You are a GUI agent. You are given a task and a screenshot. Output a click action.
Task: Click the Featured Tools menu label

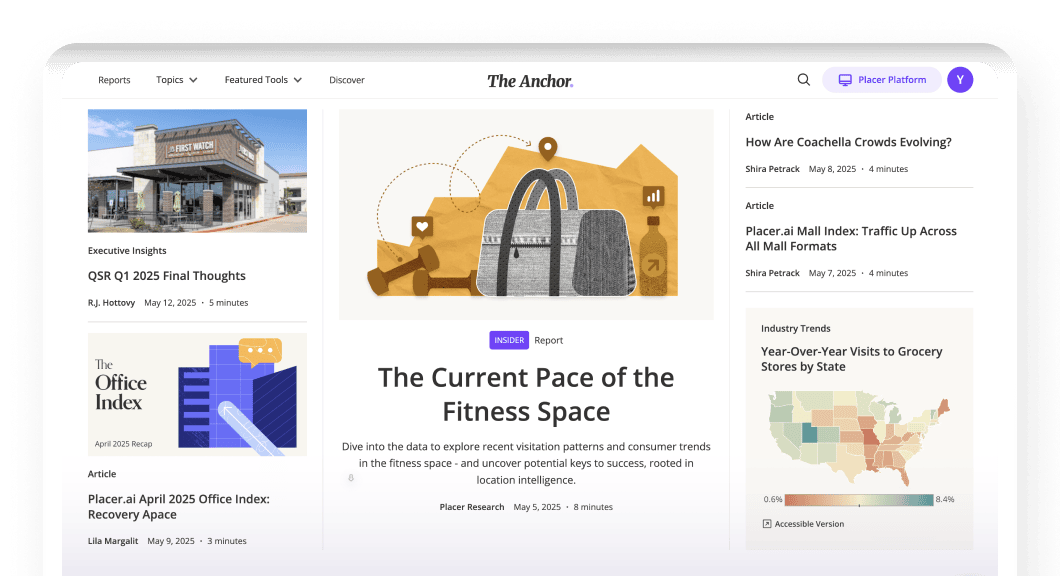[256, 80]
